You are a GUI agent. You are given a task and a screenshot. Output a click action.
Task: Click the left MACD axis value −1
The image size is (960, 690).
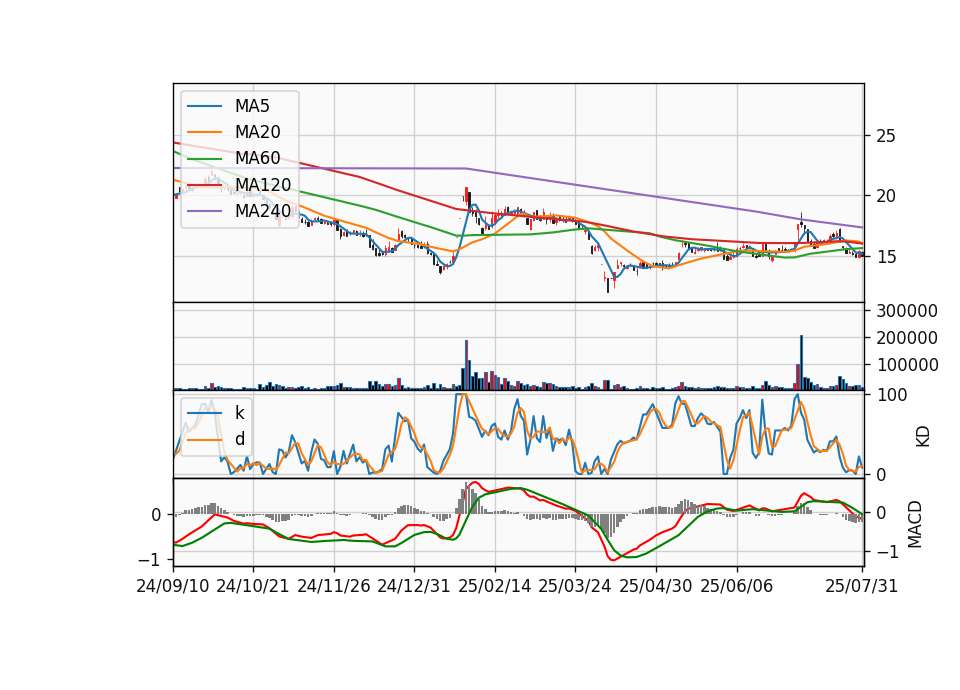tap(149, 560)
